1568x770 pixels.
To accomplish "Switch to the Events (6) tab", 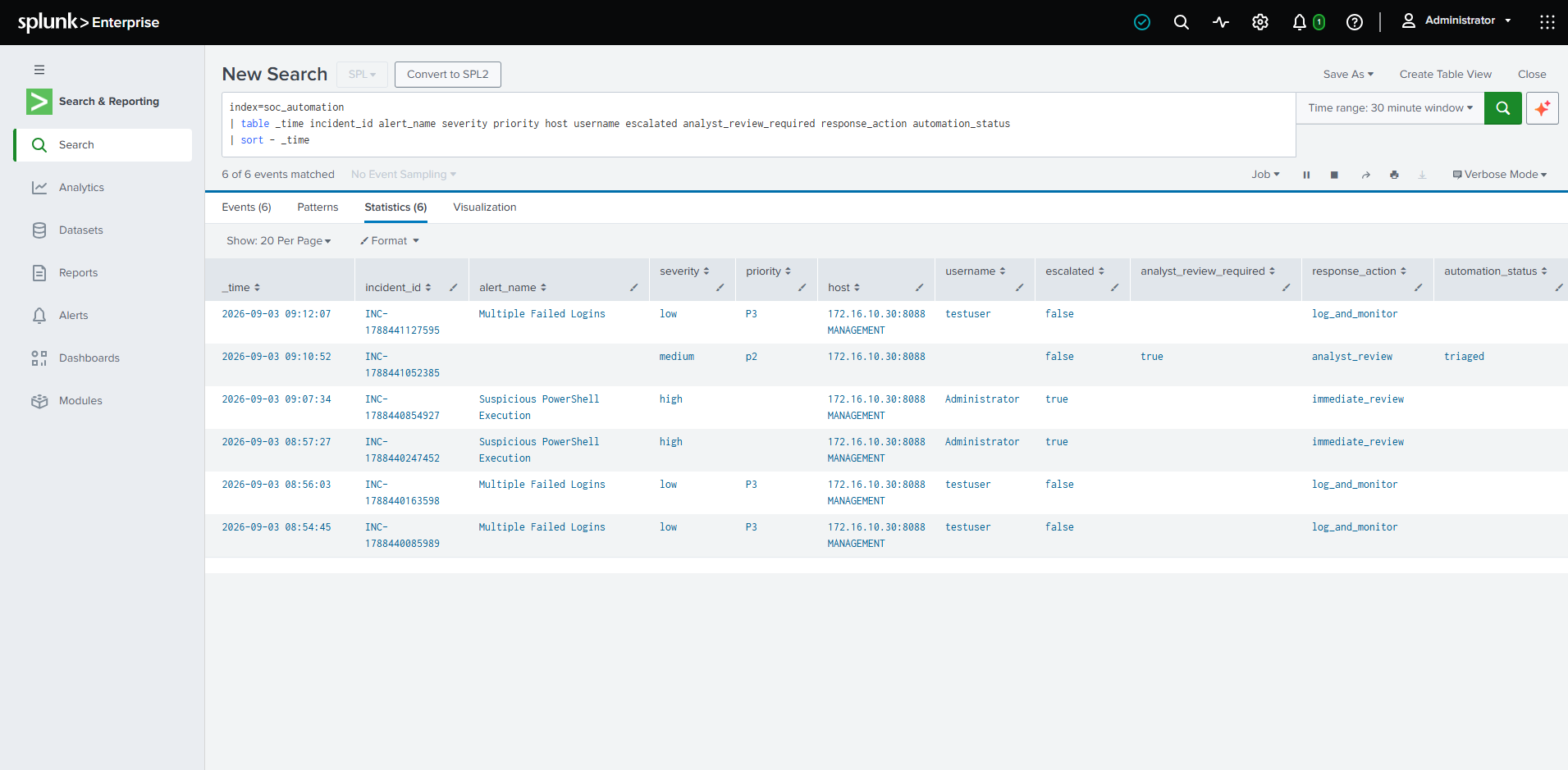I will [x=246, y=207].
